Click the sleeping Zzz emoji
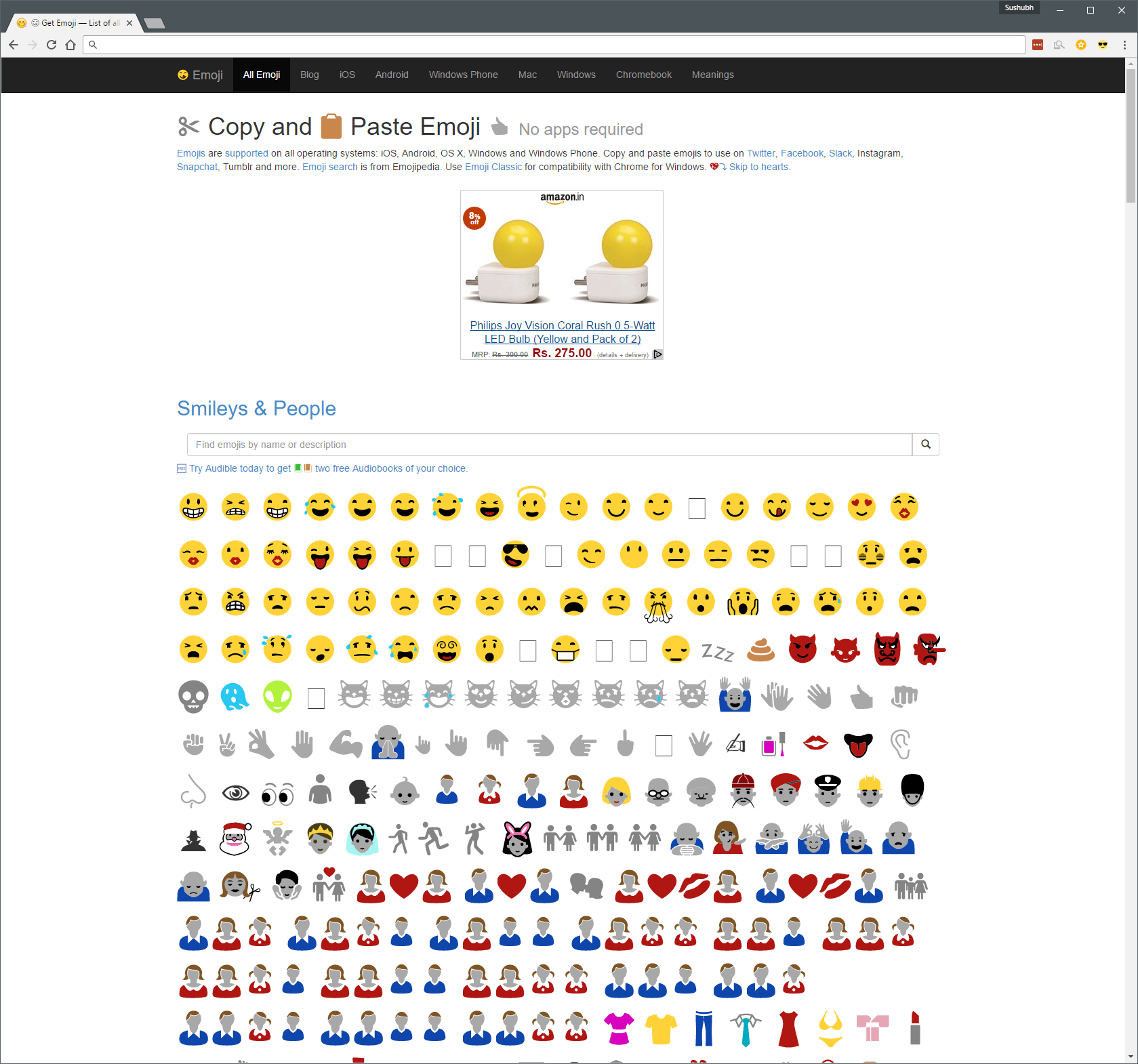This screenshot has width=1138, height=1064. (718, 651)
